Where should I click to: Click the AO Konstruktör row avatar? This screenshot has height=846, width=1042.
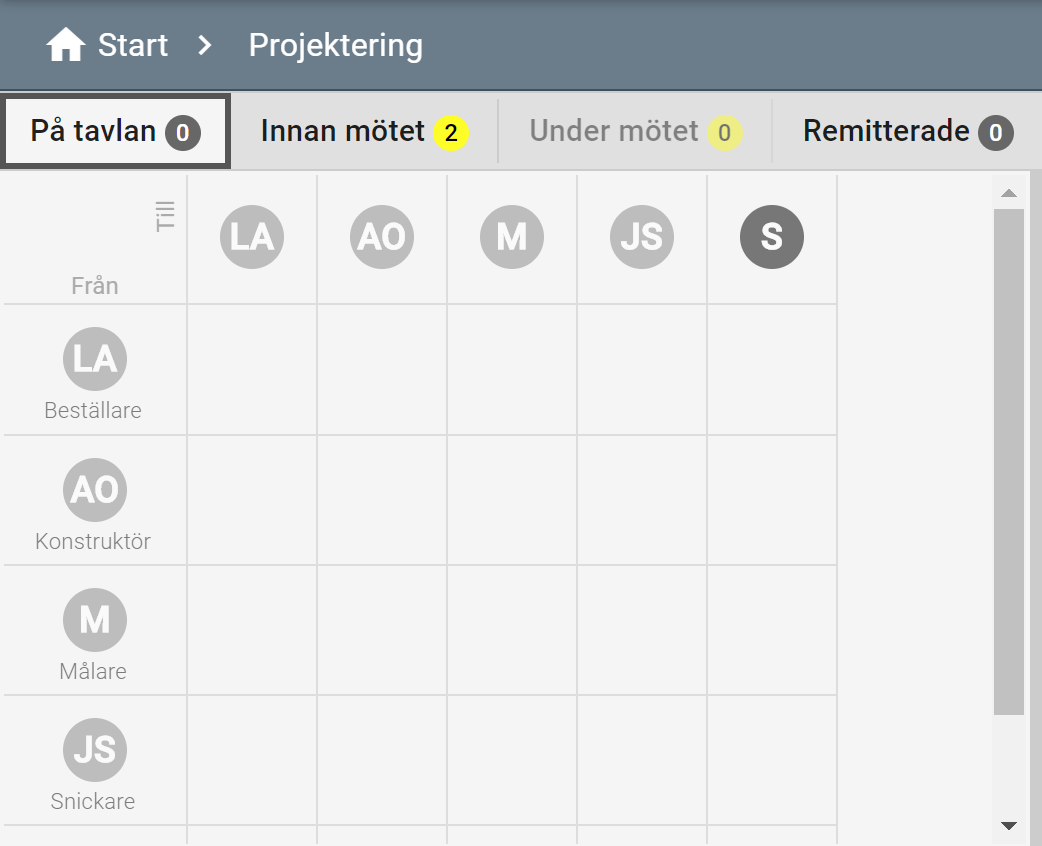click(95, 490)
